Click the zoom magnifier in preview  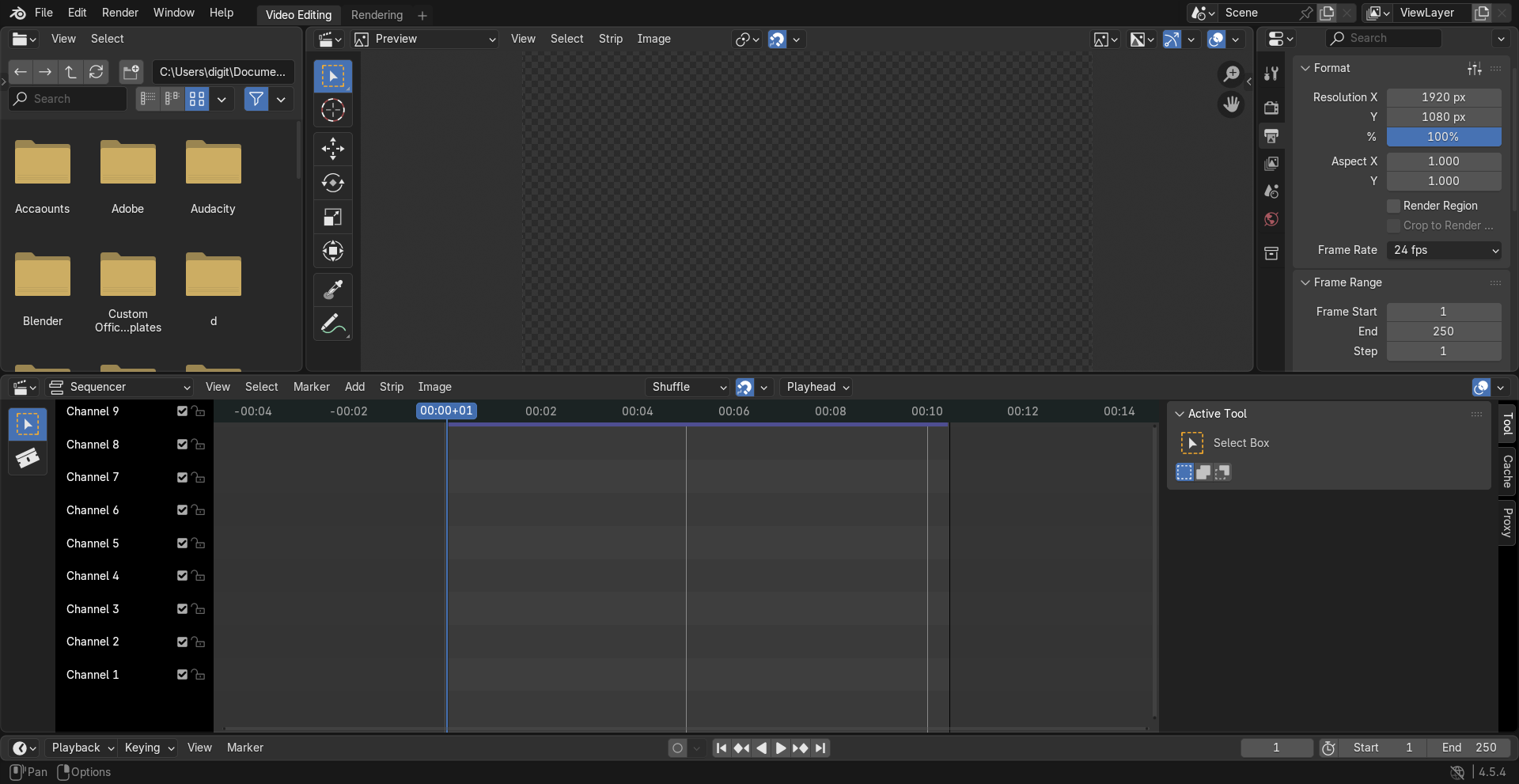point(1231,74)
